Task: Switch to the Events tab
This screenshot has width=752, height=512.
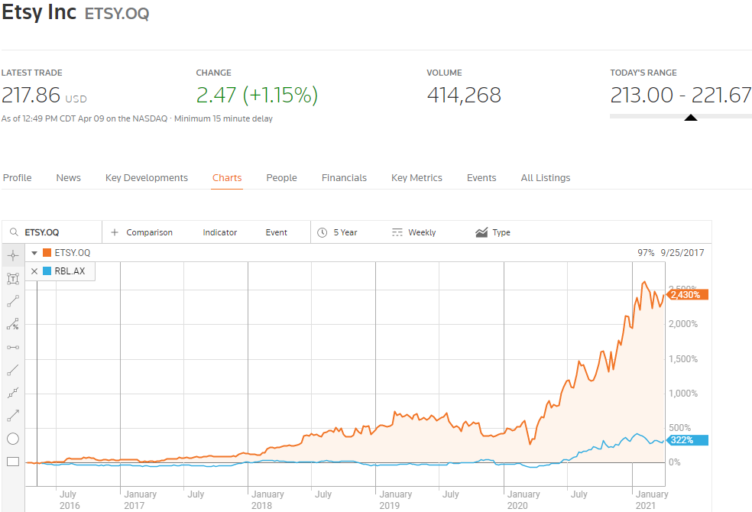Action: point(482,178)
